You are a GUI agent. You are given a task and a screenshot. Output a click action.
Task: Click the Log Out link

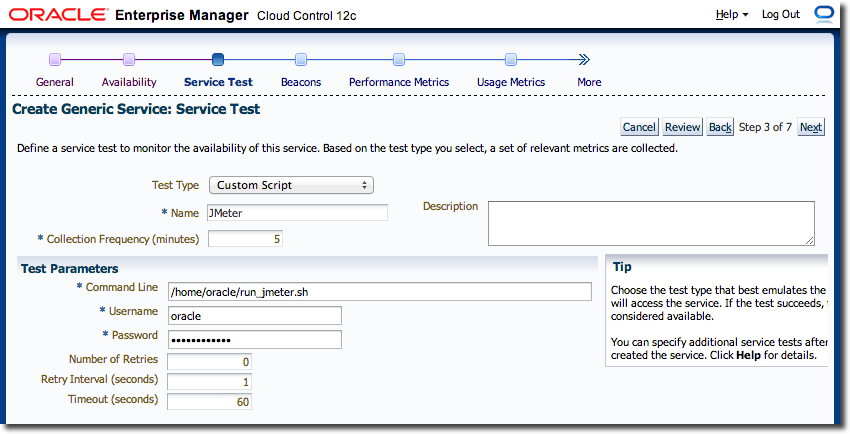click(780, 15)
